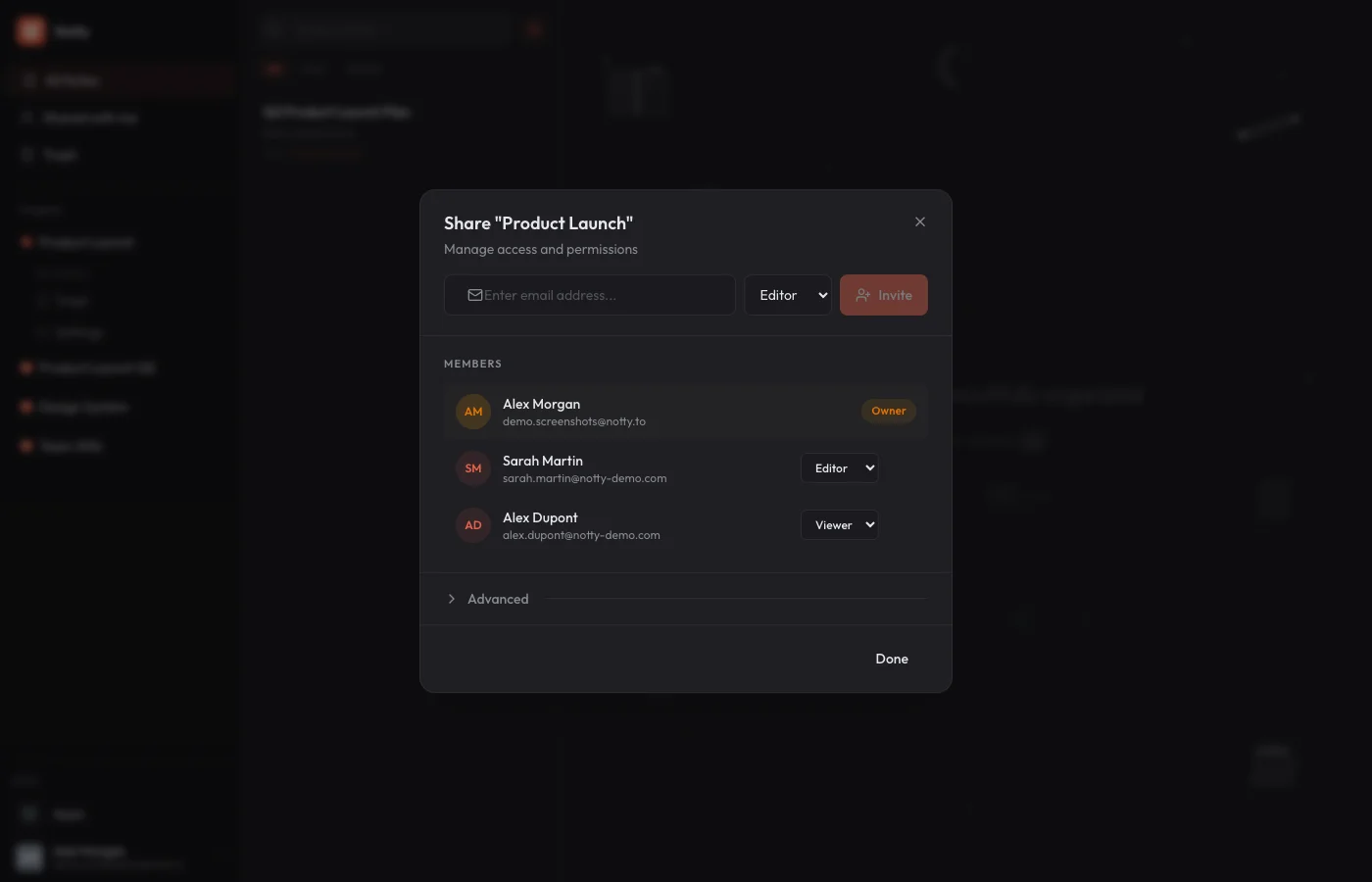Click the AD avatar for Alex Dupont
The height and width of the screenshot is (882, 1372).
pos(473,525)
